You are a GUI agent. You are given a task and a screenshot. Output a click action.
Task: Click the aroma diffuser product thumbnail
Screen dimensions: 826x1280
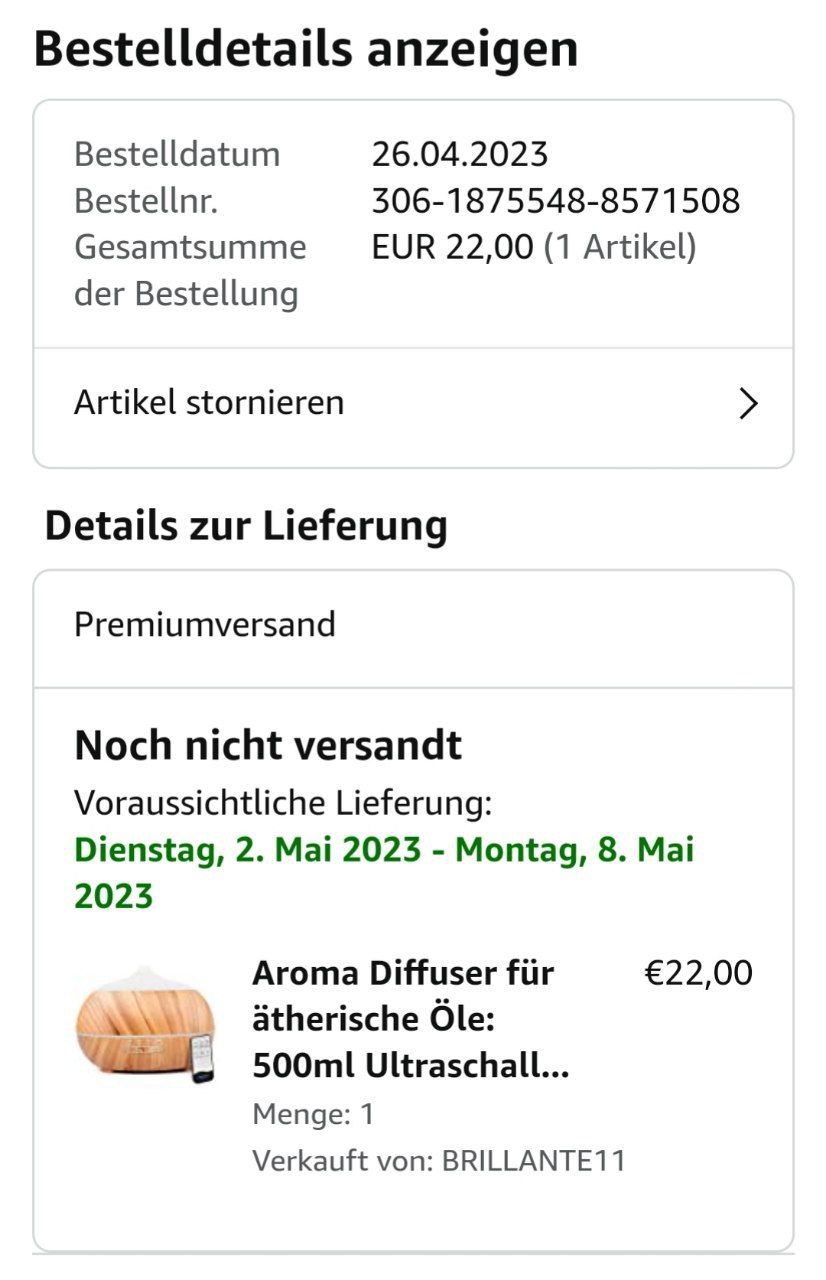pos(145,1024)
